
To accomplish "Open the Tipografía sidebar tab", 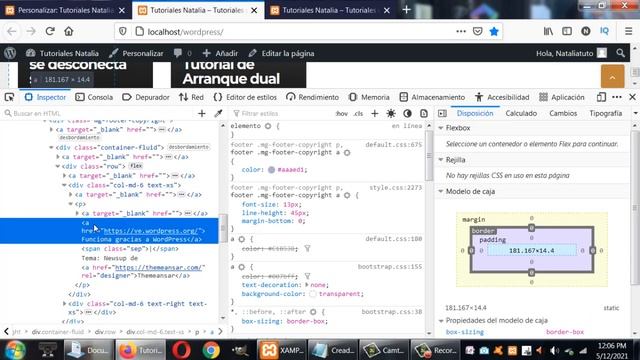I will pyautogui.click(x=605, y=113).
